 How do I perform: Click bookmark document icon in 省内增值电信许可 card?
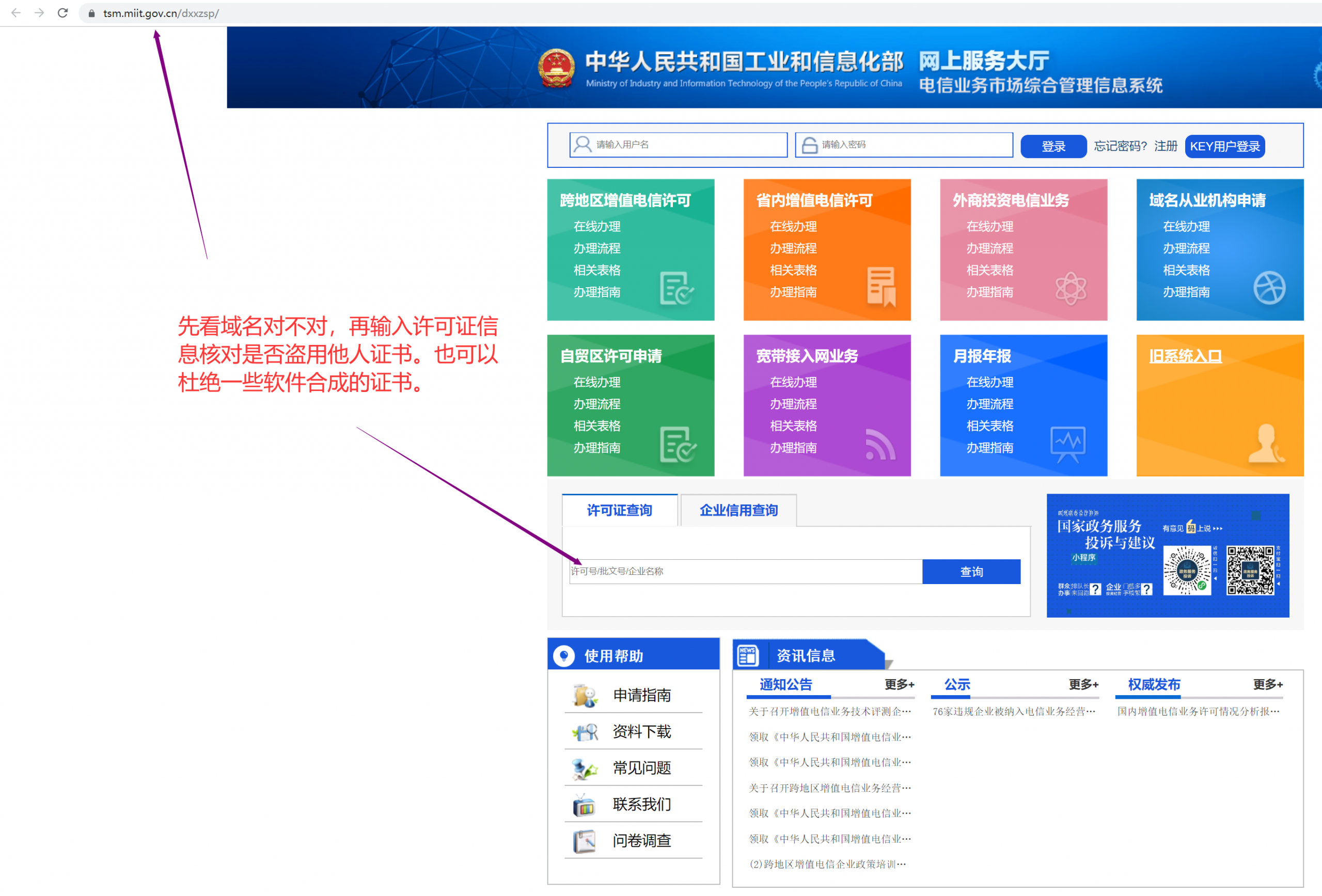881,287
